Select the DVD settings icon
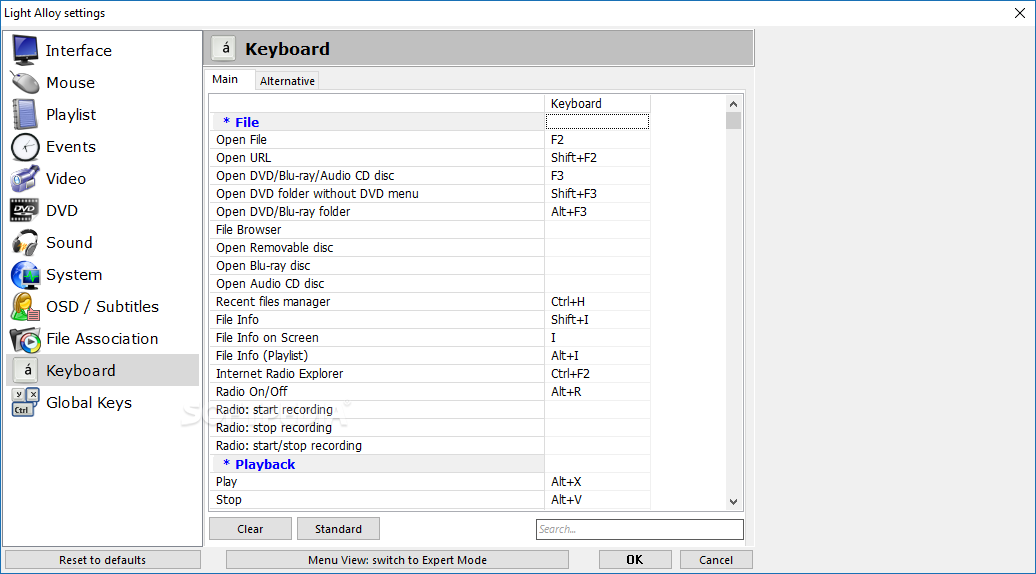Viewport: 1036px width, 574px height. (25, 210)
